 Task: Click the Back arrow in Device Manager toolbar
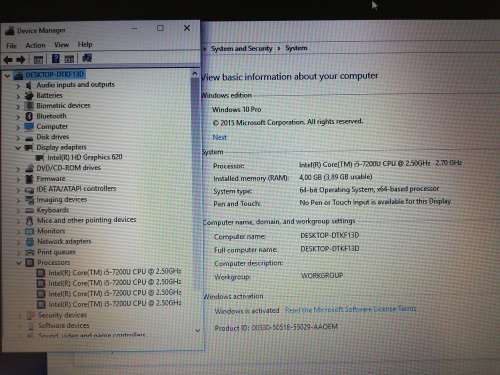[8, 60]
